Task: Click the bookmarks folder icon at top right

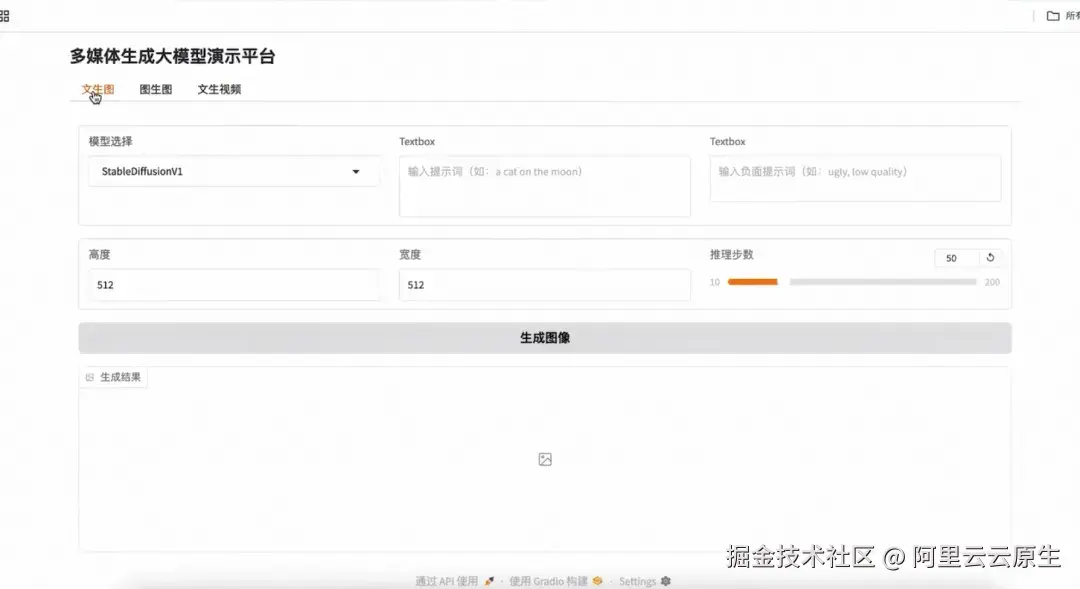Action: click(x=1053, y=16)
